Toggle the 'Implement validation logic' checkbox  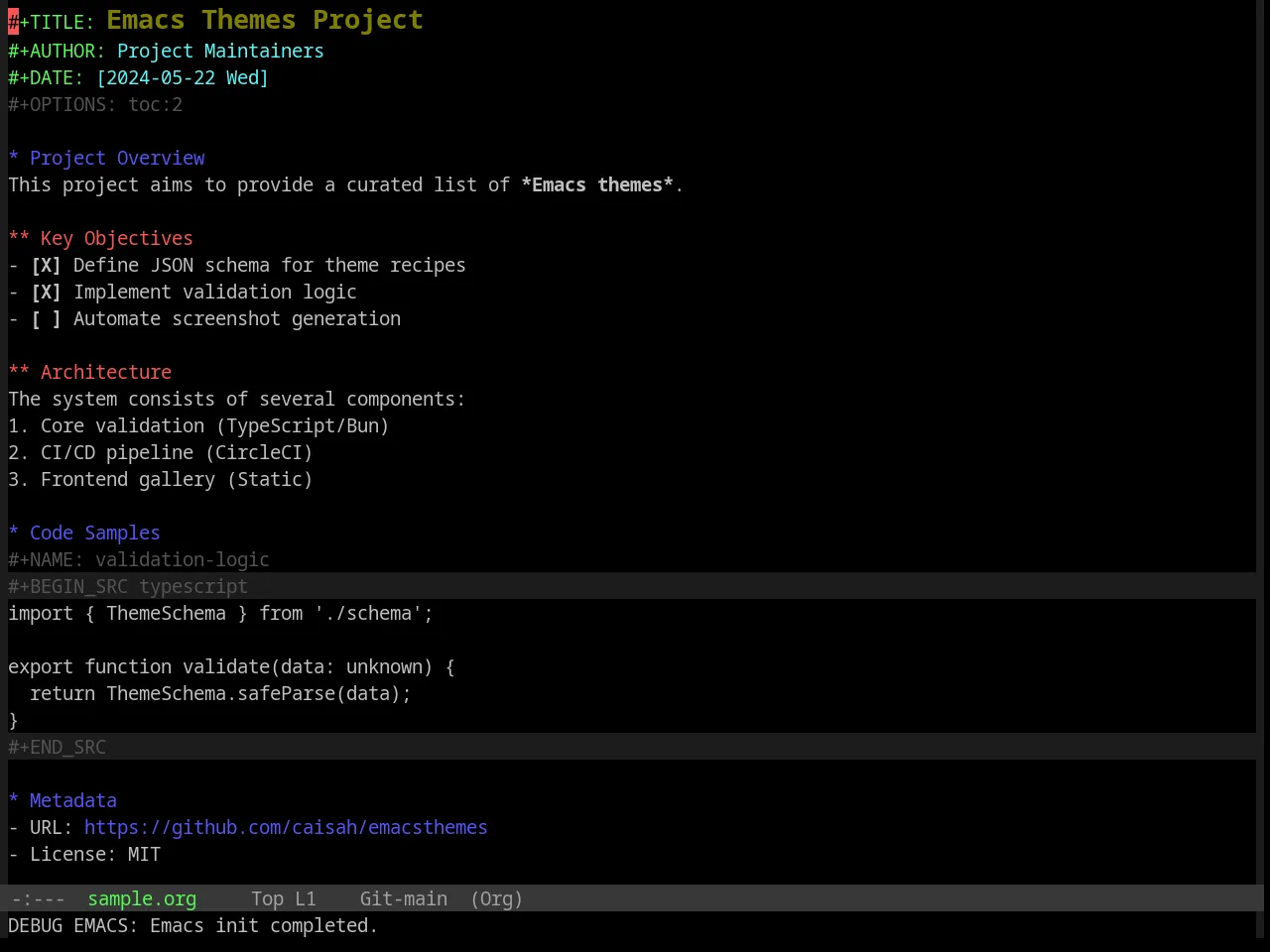pos(46,292)
